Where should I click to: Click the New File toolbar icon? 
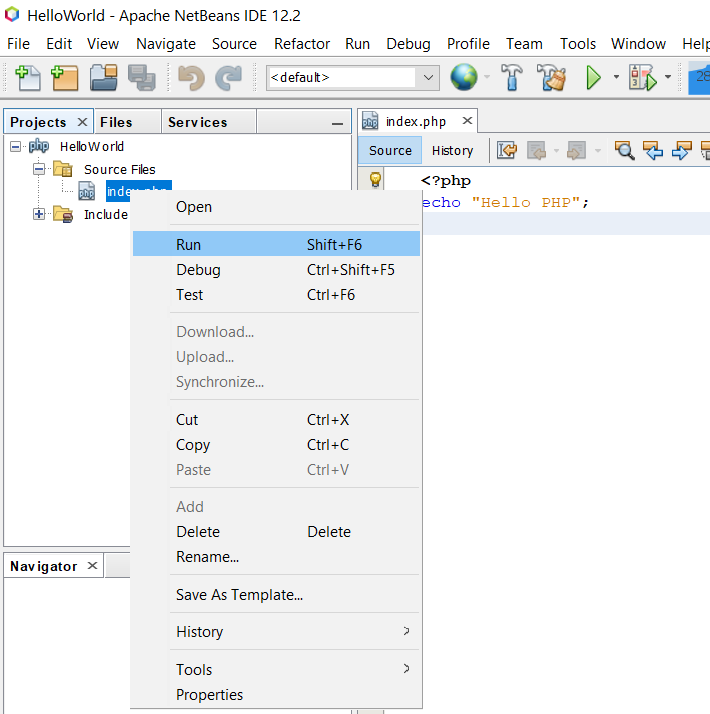tap(28, 78)
